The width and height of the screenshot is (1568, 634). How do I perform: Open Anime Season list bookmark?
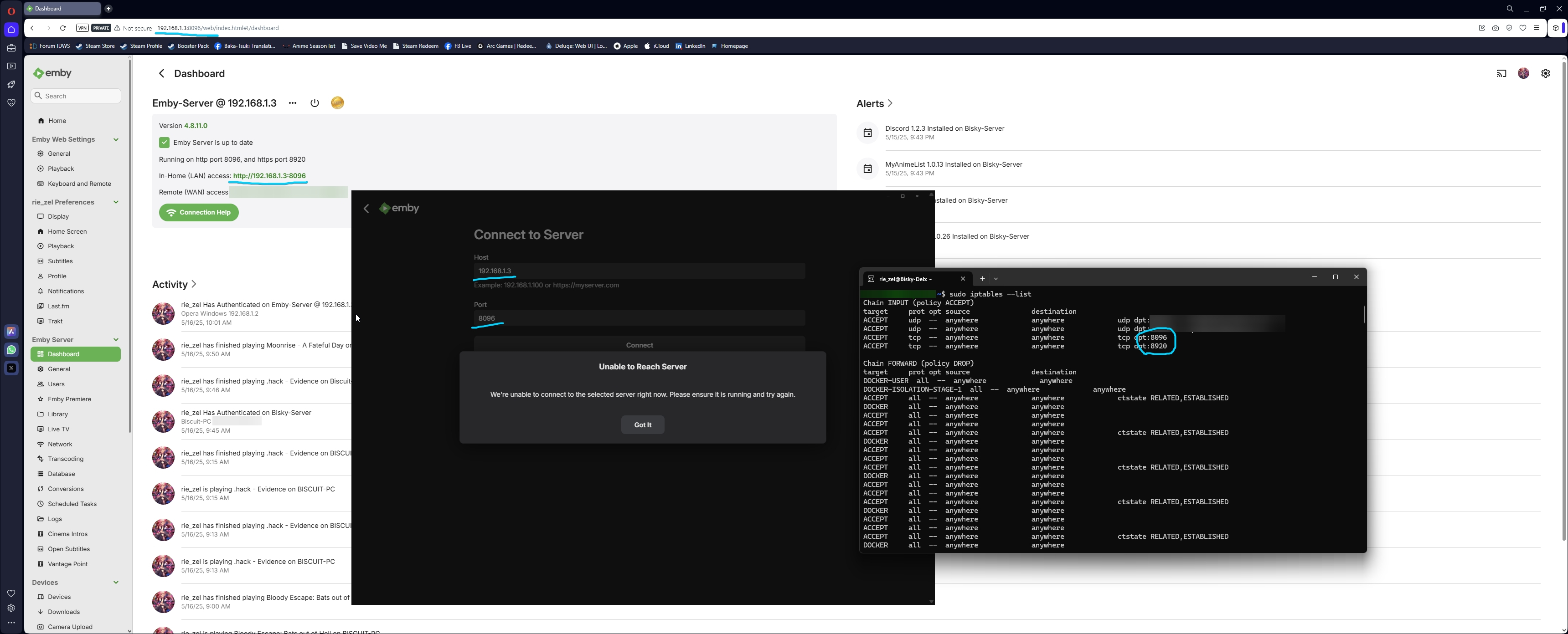click(x=309, y=46)
